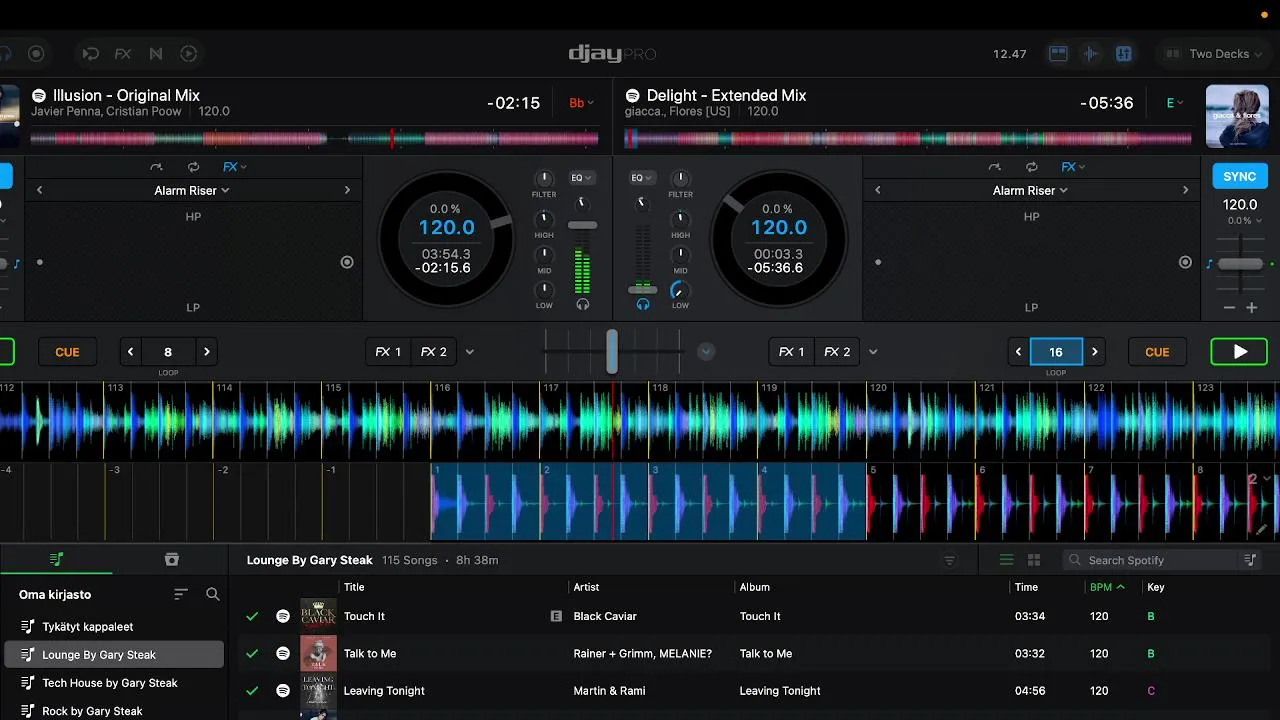Focus the Search Spotify field
Viewport: 1280px width, 720px height.
pyautogui.click(x=1150, y=560)
